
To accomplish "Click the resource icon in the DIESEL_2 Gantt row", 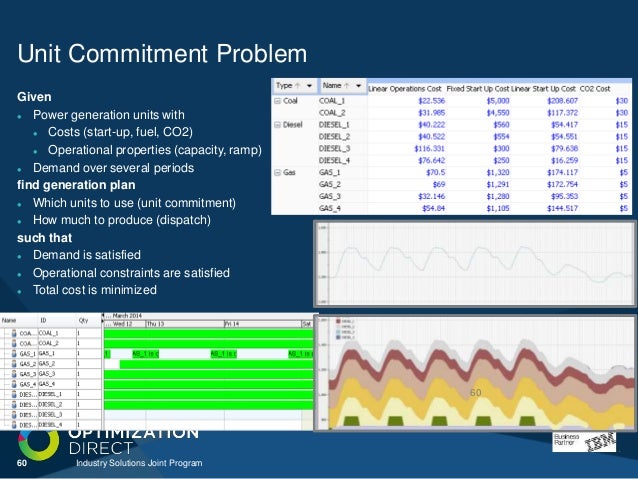I will pos(14,404).
